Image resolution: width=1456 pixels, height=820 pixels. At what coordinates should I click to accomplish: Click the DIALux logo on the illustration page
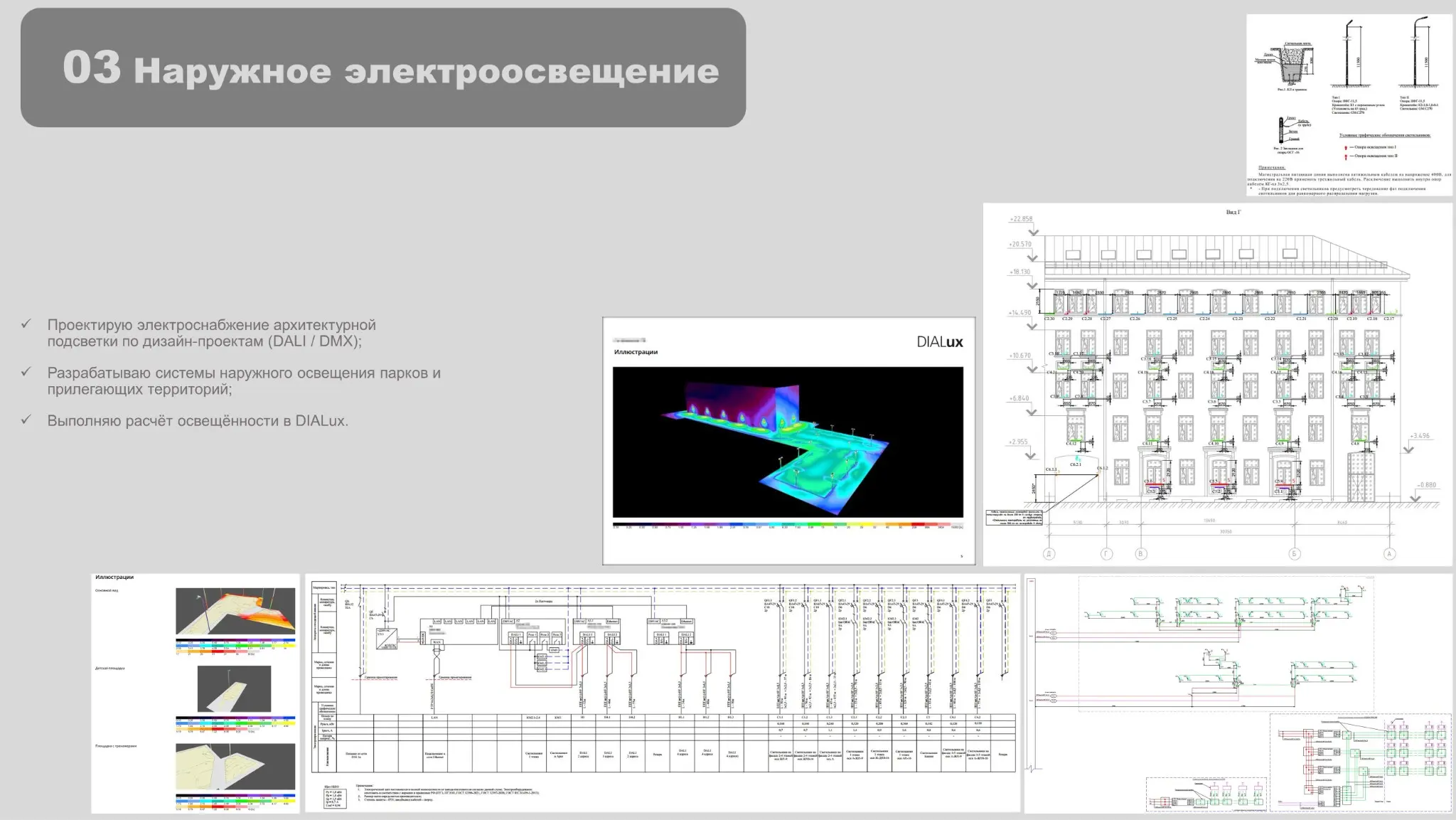point(940,342)
